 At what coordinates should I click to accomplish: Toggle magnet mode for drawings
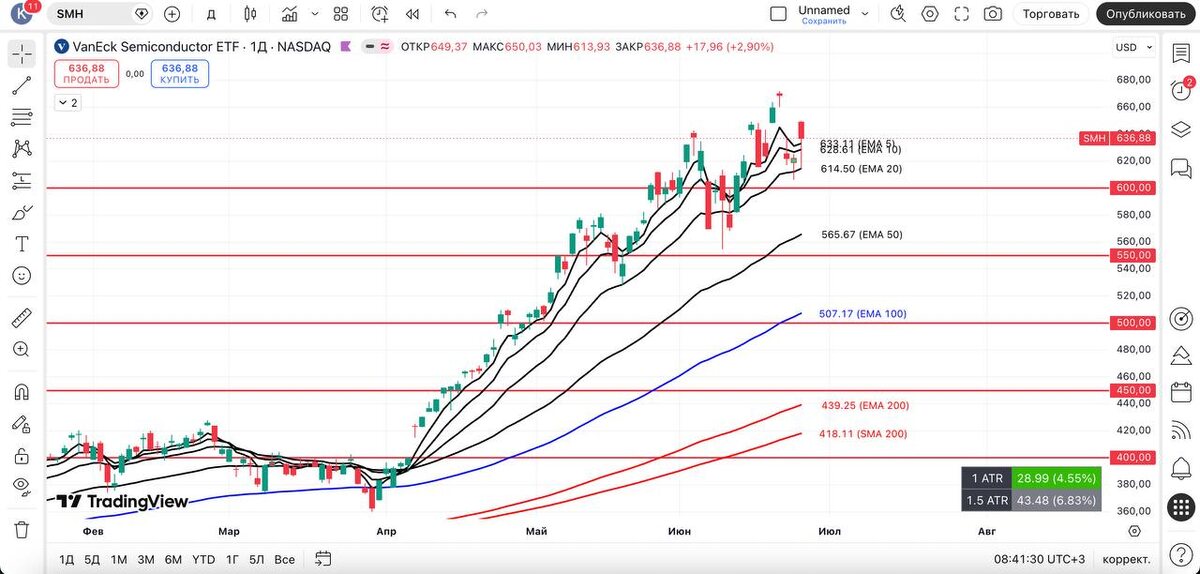(x=22, y=393)
